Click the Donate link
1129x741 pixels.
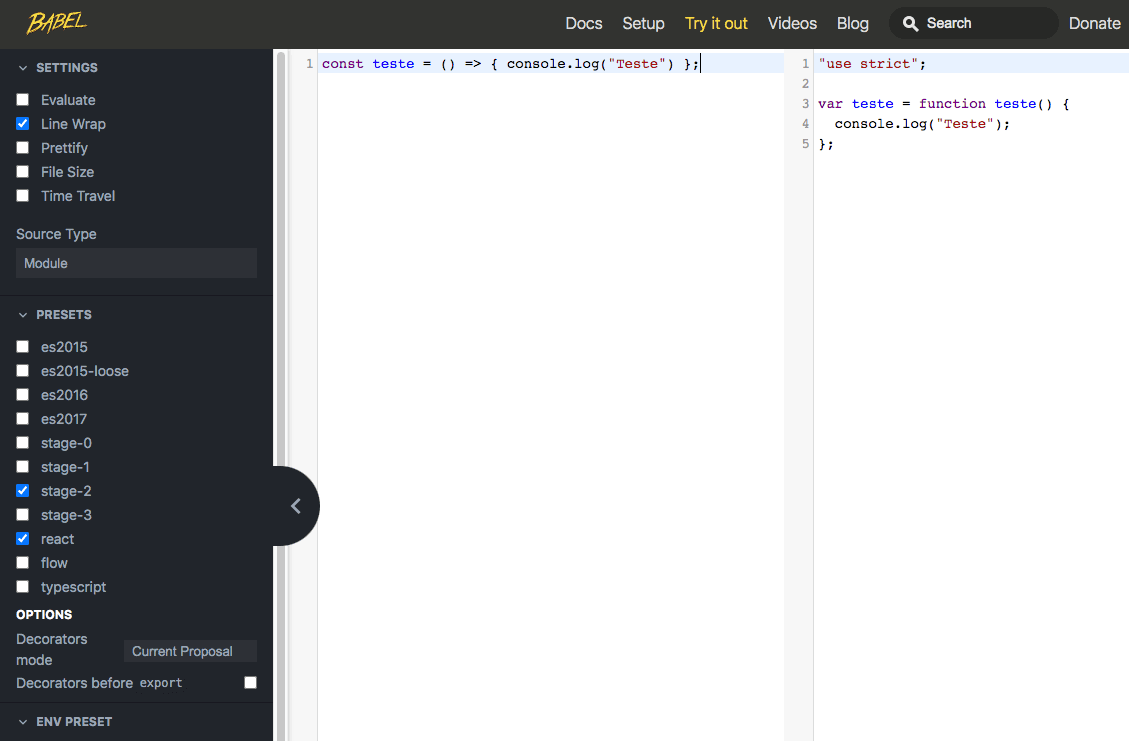(x=1094, y=23)
